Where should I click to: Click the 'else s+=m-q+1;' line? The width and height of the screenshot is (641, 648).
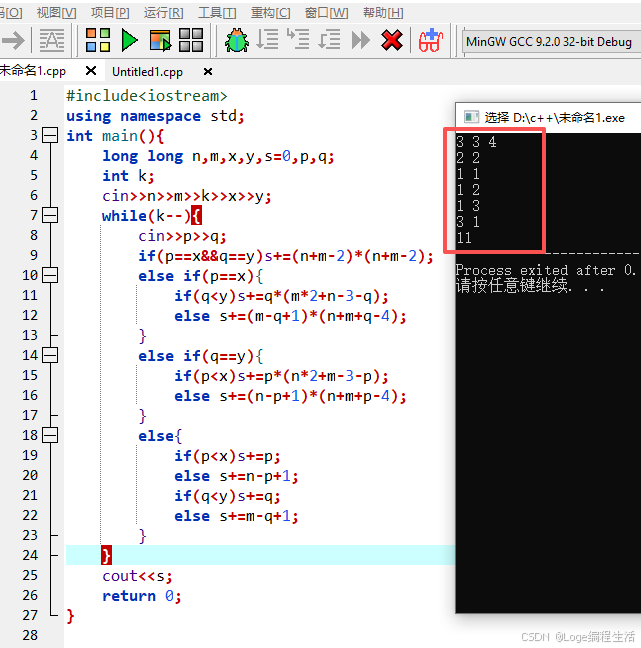(x=236, y=516)
